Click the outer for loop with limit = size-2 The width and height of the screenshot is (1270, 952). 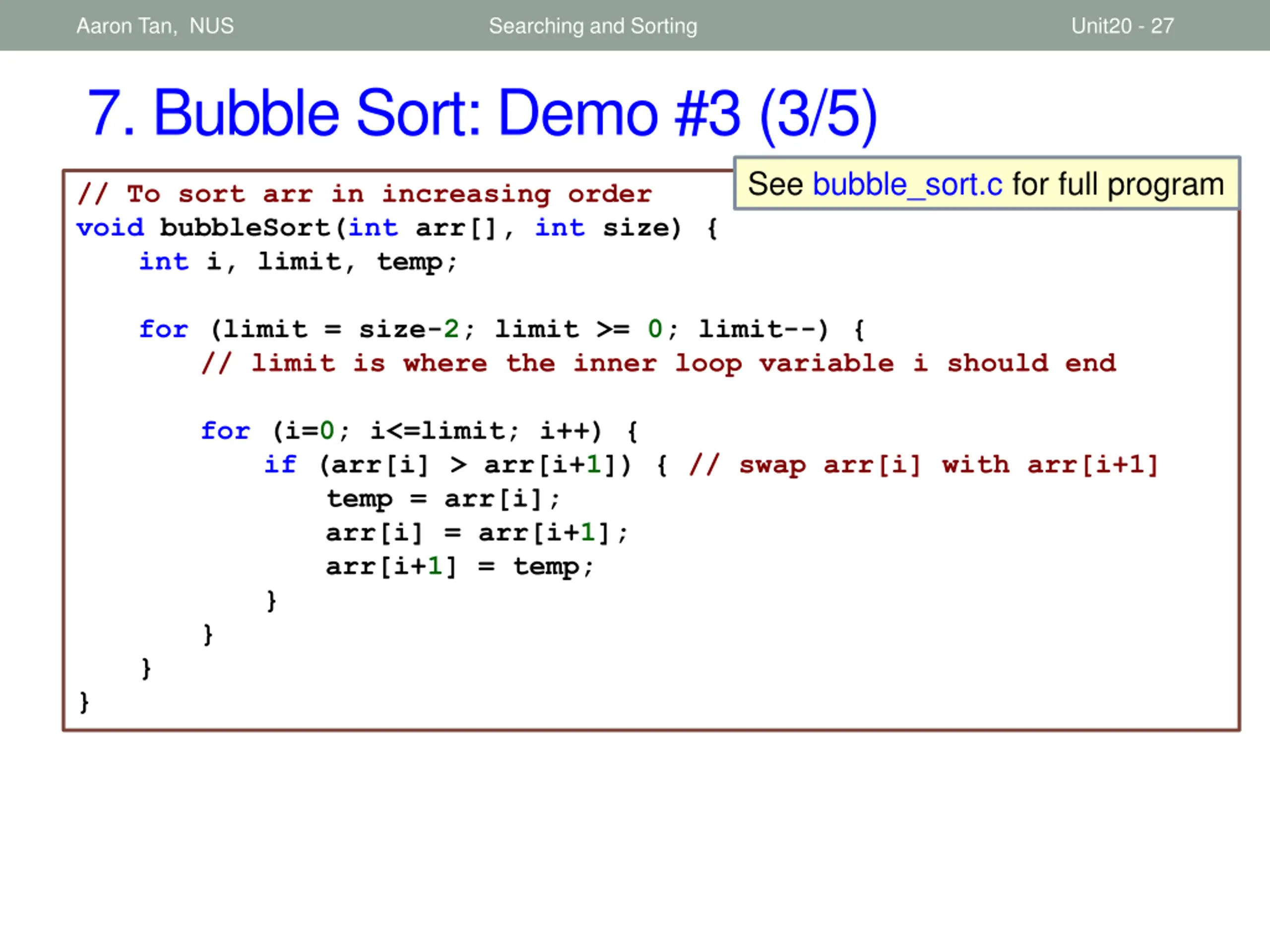tap(502, 329)
